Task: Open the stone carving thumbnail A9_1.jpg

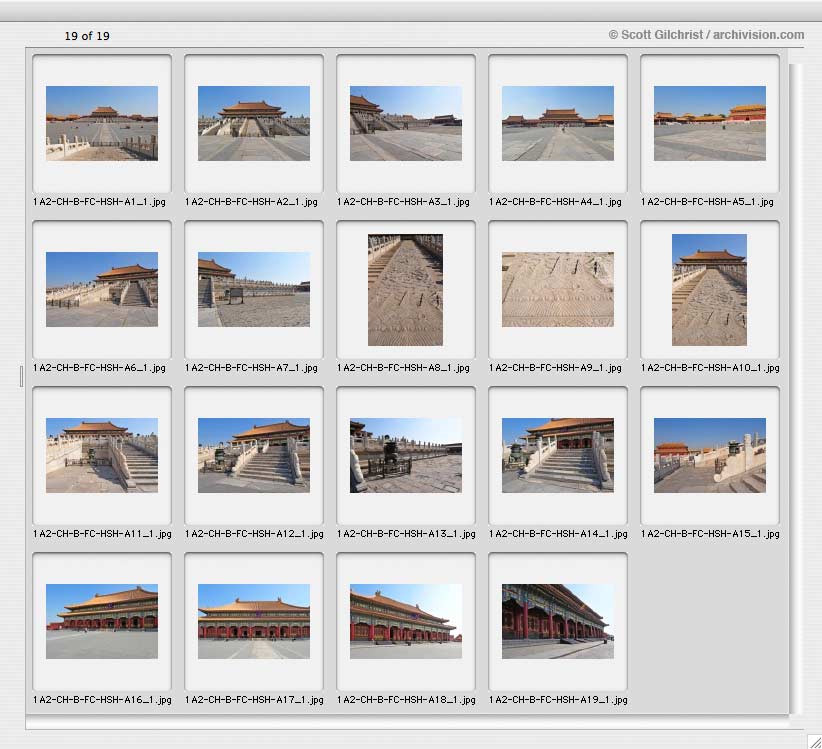Action: click(558, 289)
